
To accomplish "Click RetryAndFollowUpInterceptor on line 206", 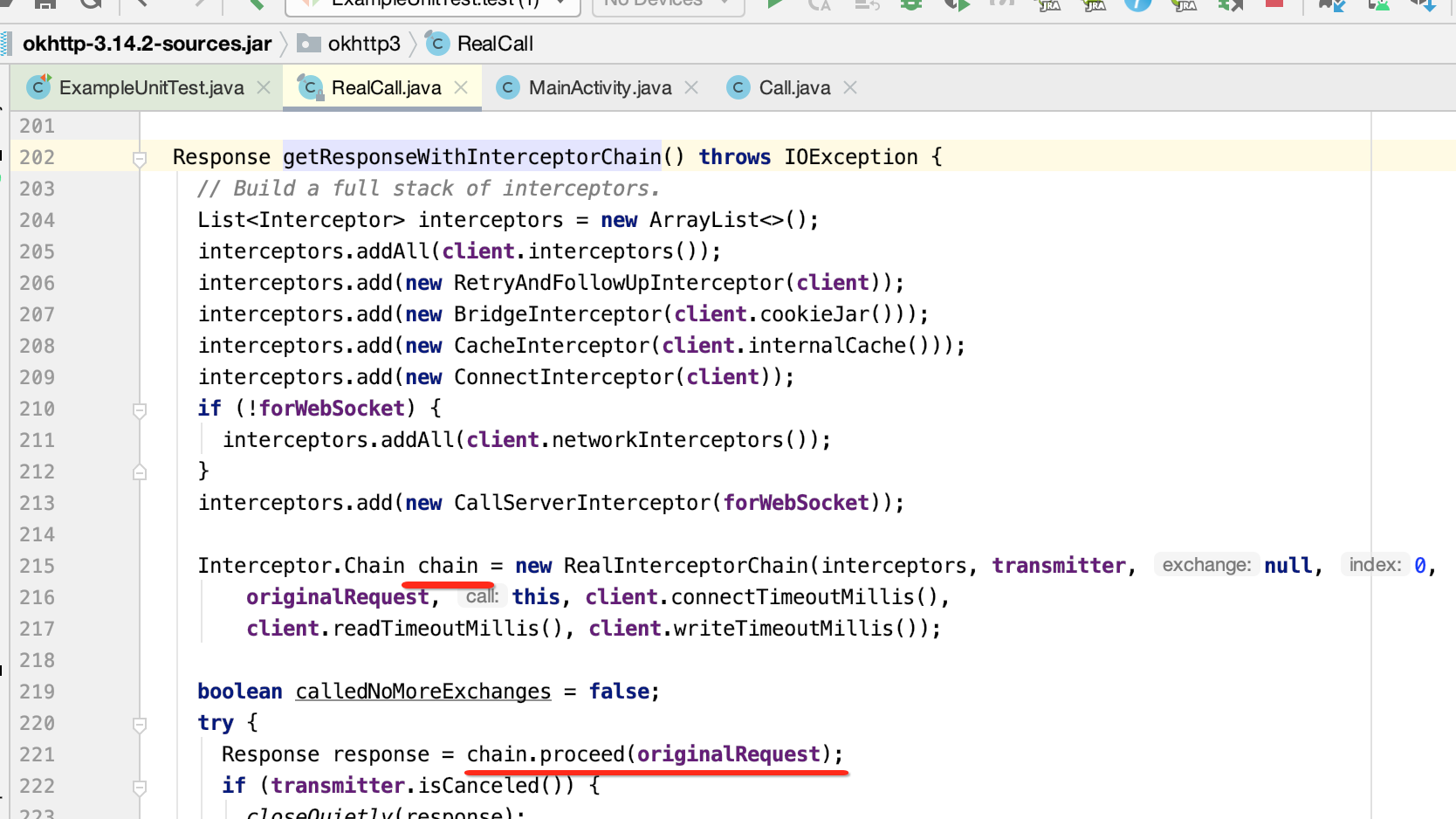I will coord(619,283).
